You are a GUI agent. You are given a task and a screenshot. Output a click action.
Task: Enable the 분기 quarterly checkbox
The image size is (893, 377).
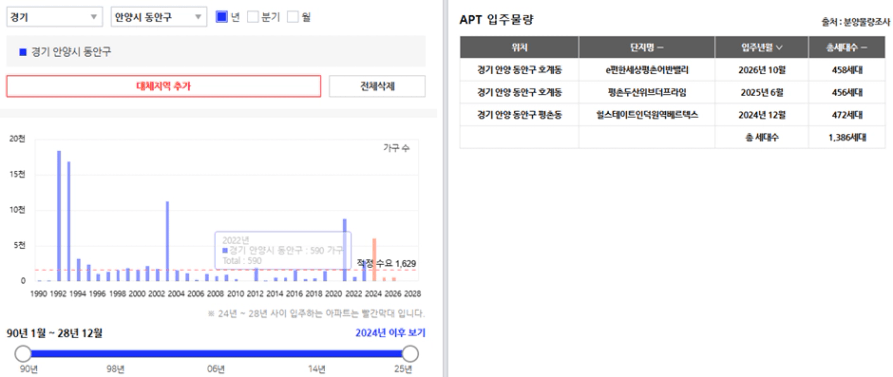coord(253,17)
